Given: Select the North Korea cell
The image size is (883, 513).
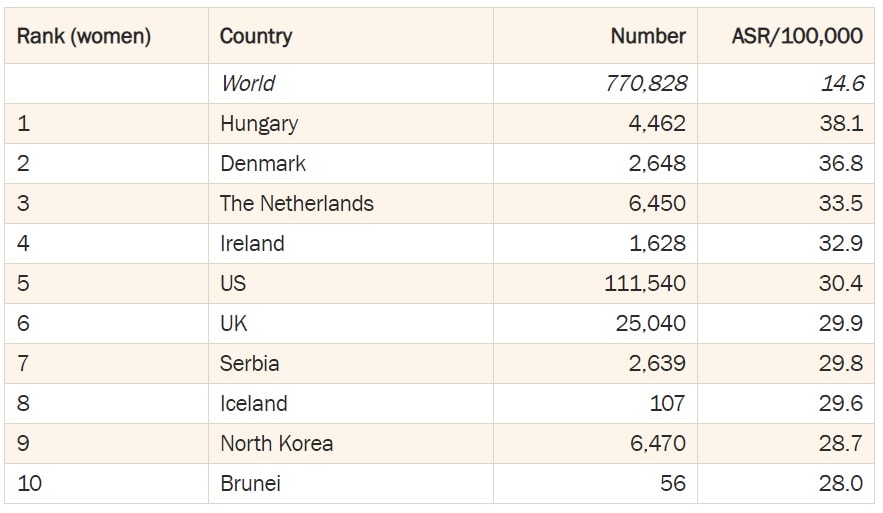Looking at the screenshot, I should 277,444.
